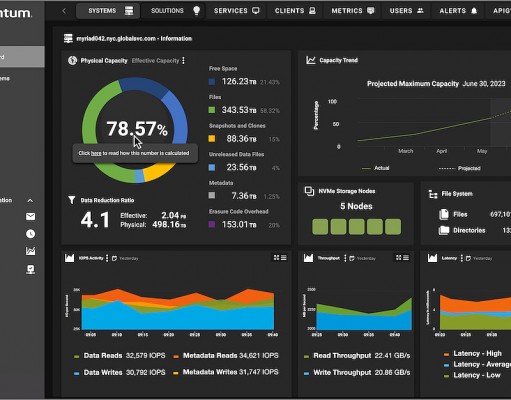Open the Throughput three-dot menu
The image size is (511, 400).
pos(345,258)
